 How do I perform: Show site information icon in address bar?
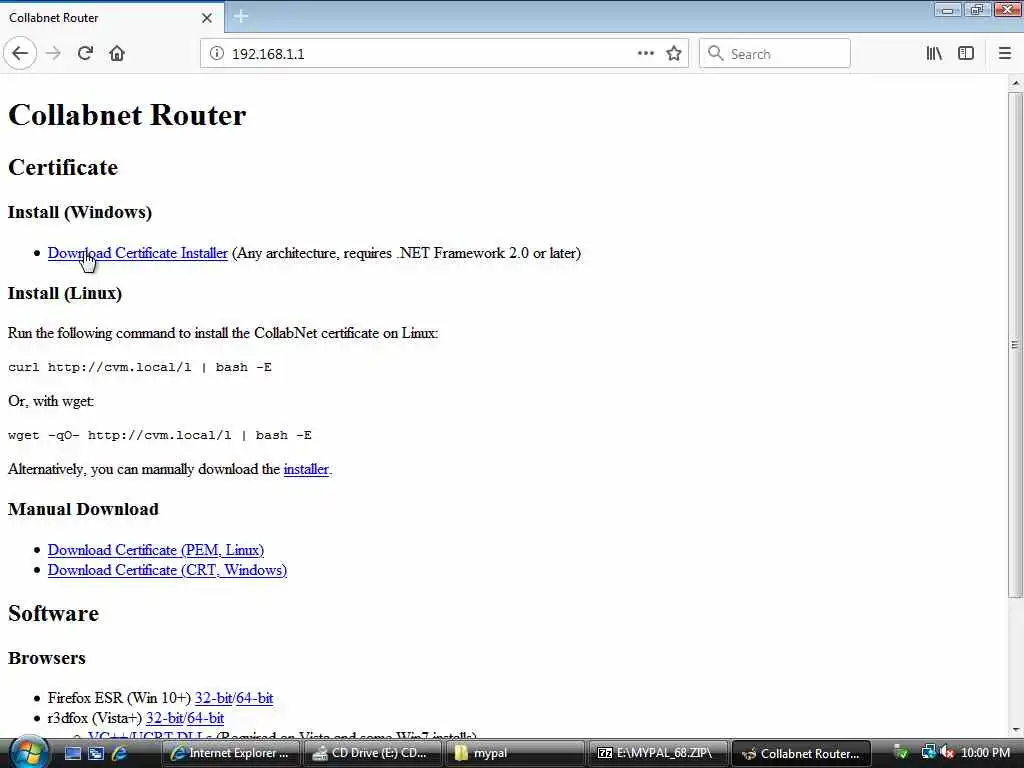pos(217,54)
